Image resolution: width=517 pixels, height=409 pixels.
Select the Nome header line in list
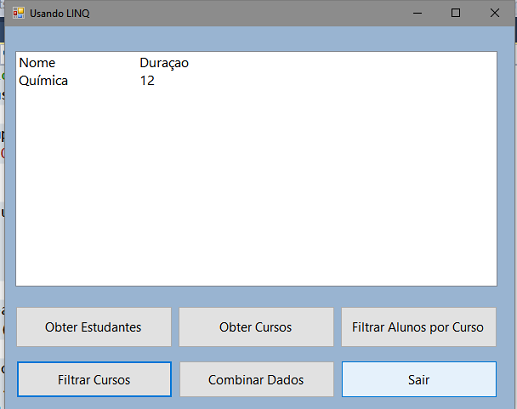pyautogui.click(x=256, y=63)
